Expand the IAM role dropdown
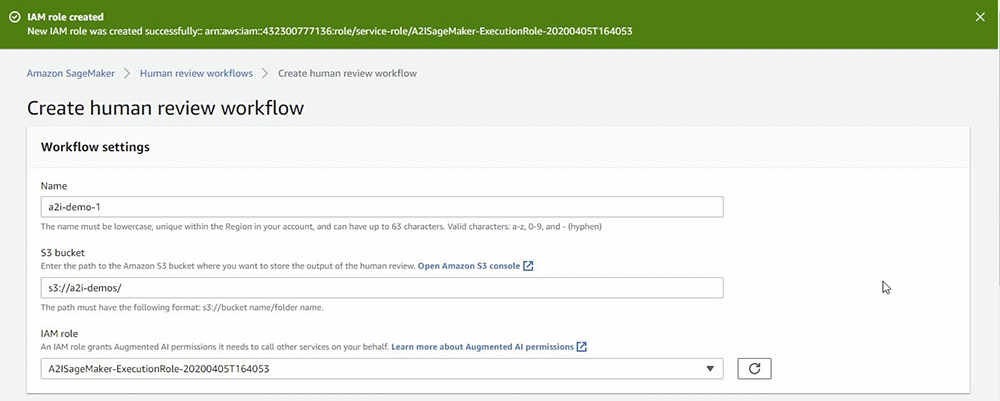The height and width of the screenshot is (401, 1000). [382, 368]
